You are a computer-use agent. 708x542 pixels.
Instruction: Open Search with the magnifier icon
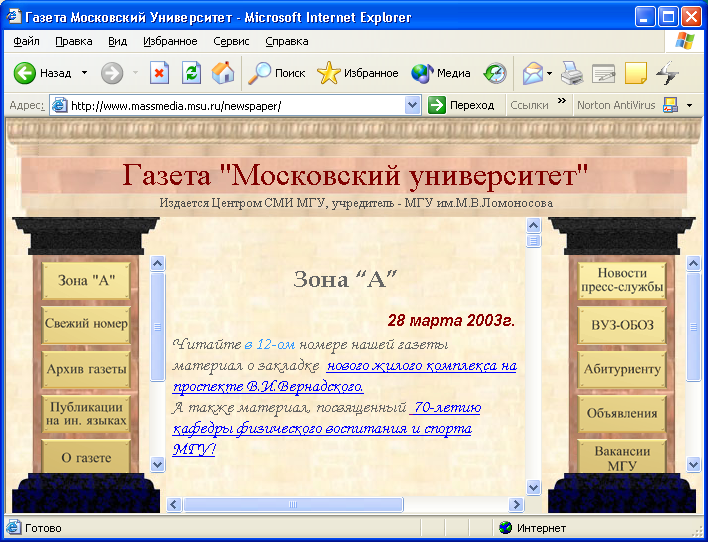pyautogui.click(x=260, y=73)
